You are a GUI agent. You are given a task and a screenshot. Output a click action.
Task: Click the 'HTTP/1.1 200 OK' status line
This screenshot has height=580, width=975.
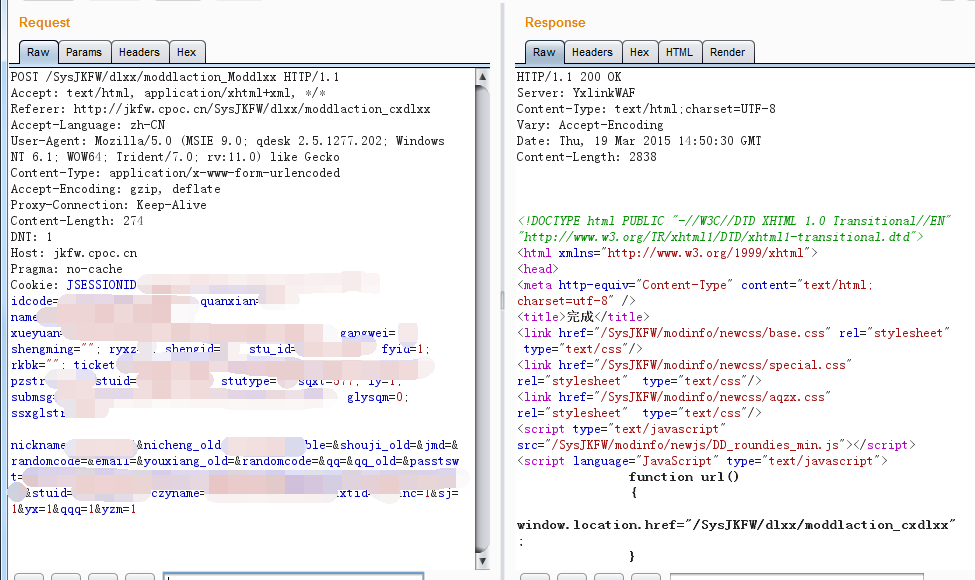(569, 77)
